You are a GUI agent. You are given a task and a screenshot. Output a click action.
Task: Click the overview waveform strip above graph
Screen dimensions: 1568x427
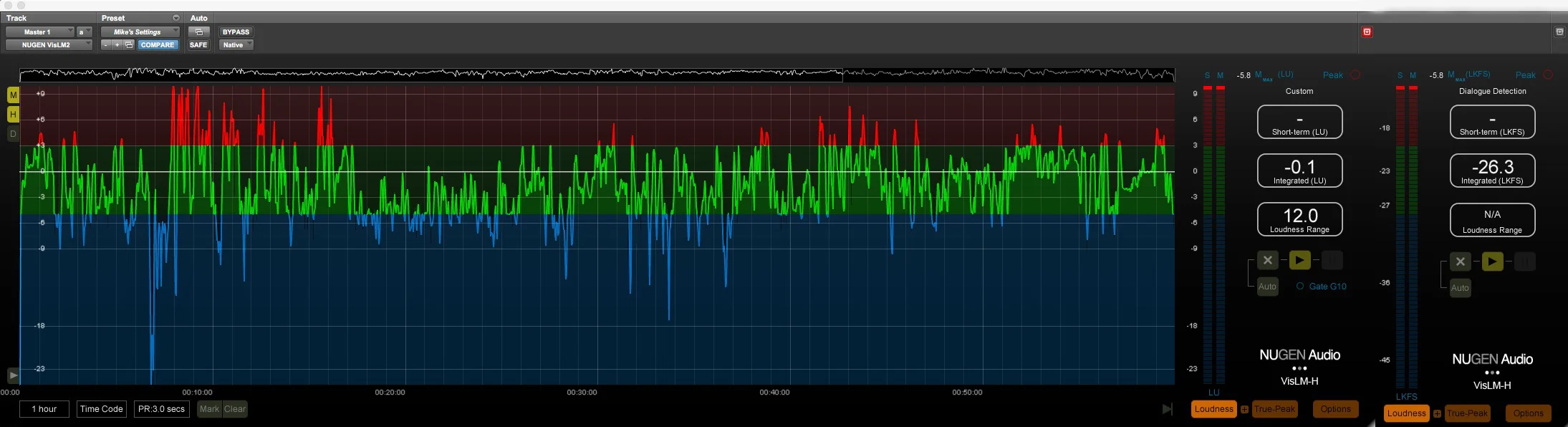click(x=597, y=75)
